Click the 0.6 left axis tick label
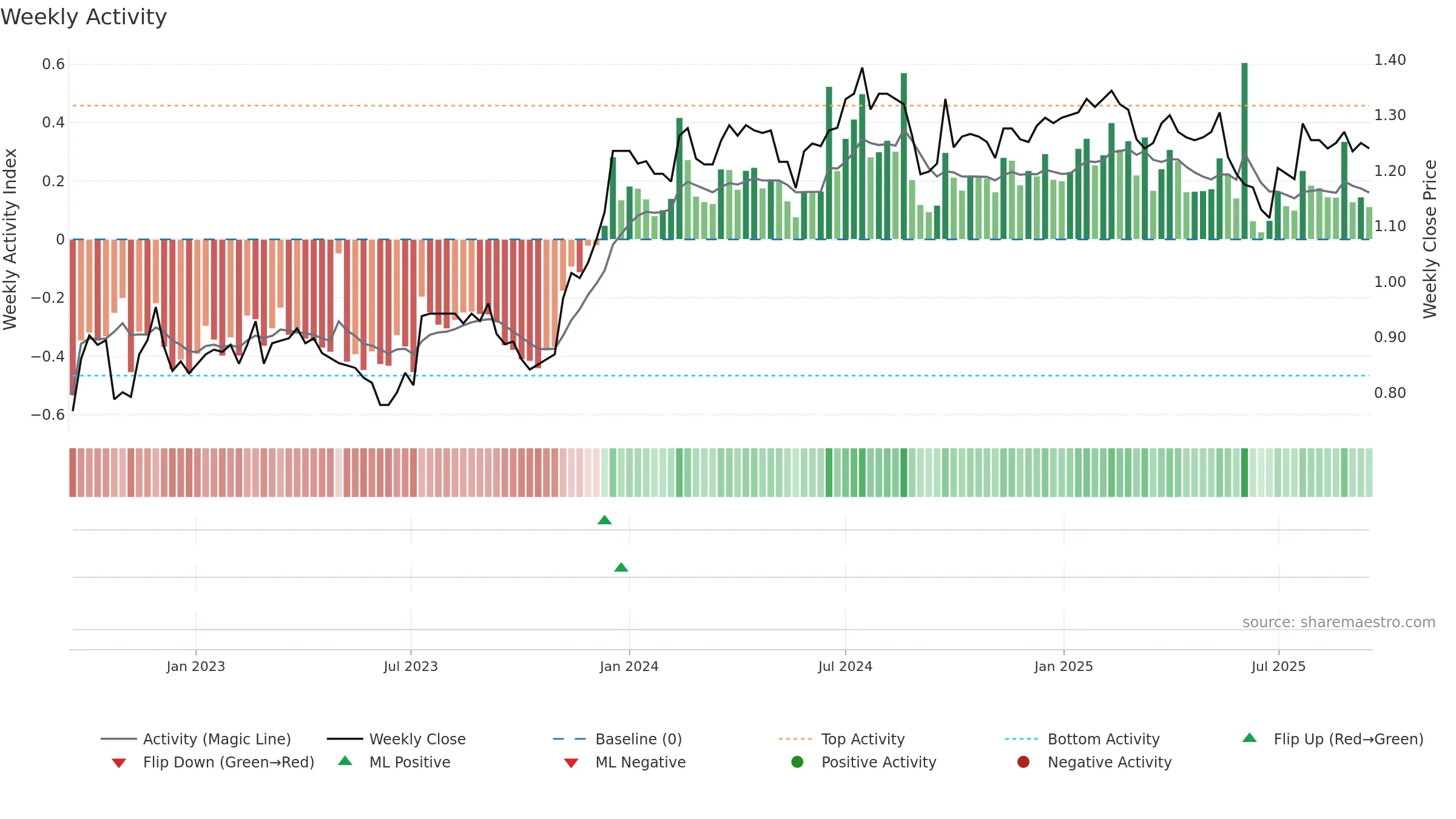The height and width of the screenshot is (819, 1456). (53, 64)
